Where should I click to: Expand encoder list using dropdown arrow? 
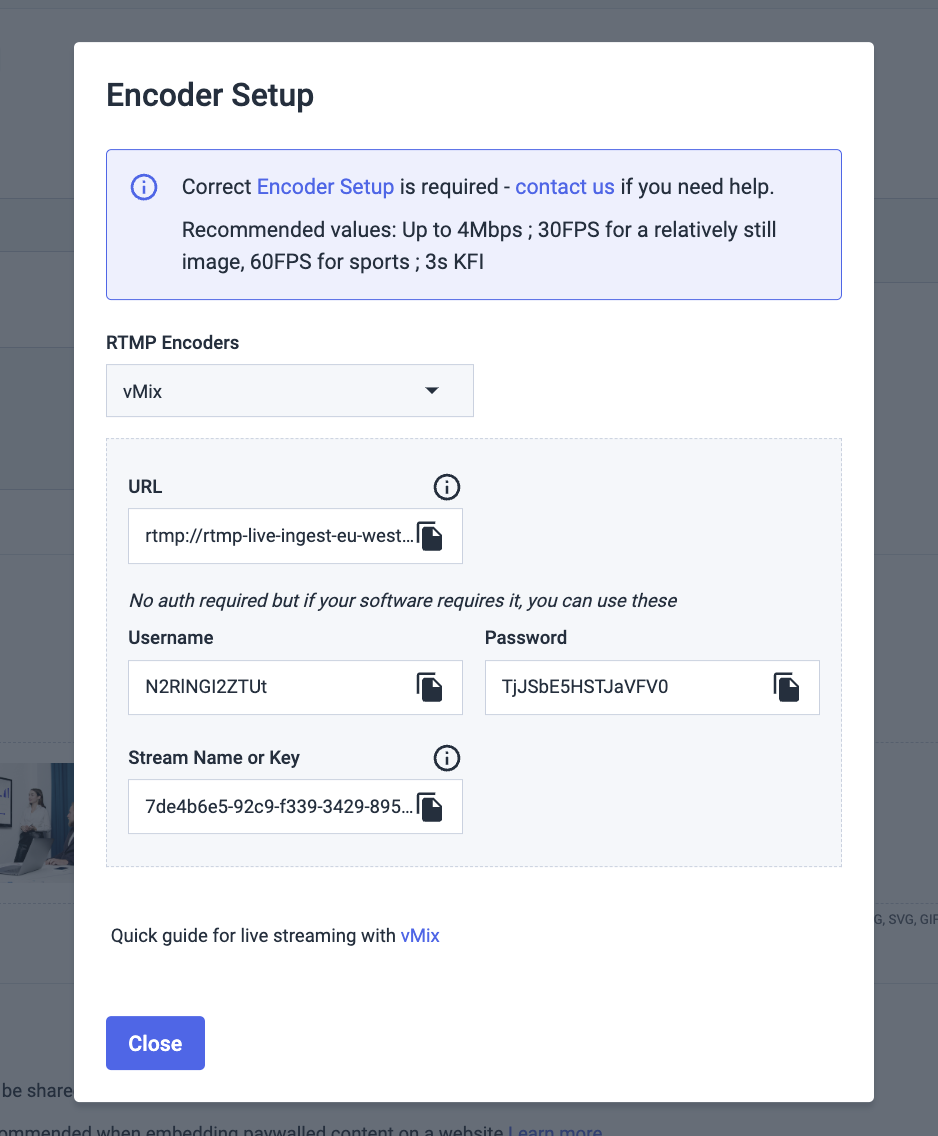pos(432,390)
